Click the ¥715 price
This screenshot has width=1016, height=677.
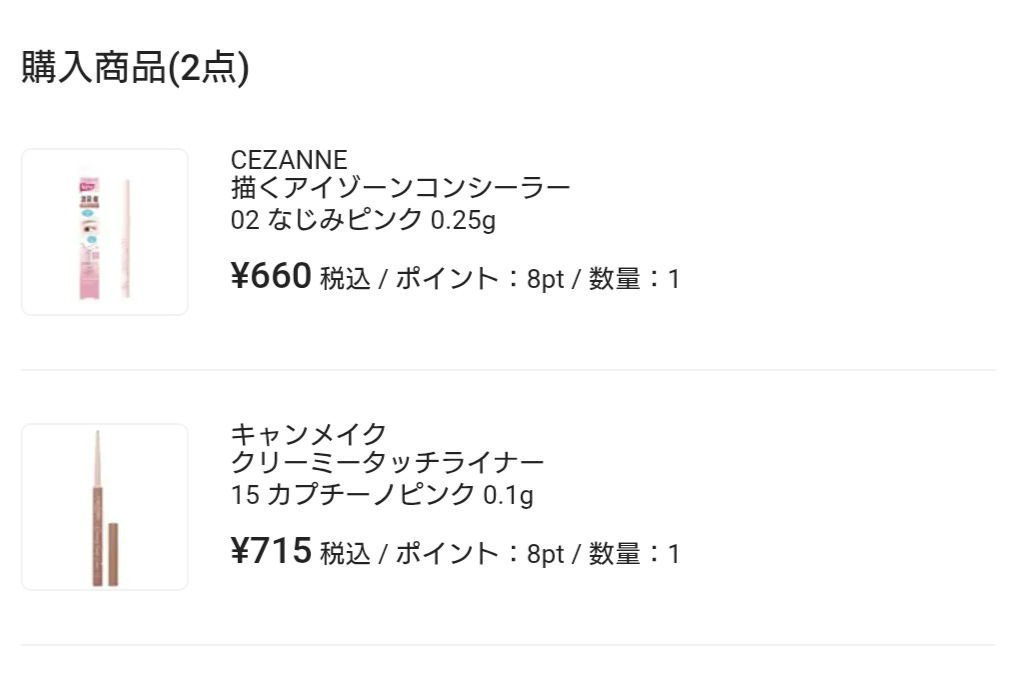(x=272, y=551)
